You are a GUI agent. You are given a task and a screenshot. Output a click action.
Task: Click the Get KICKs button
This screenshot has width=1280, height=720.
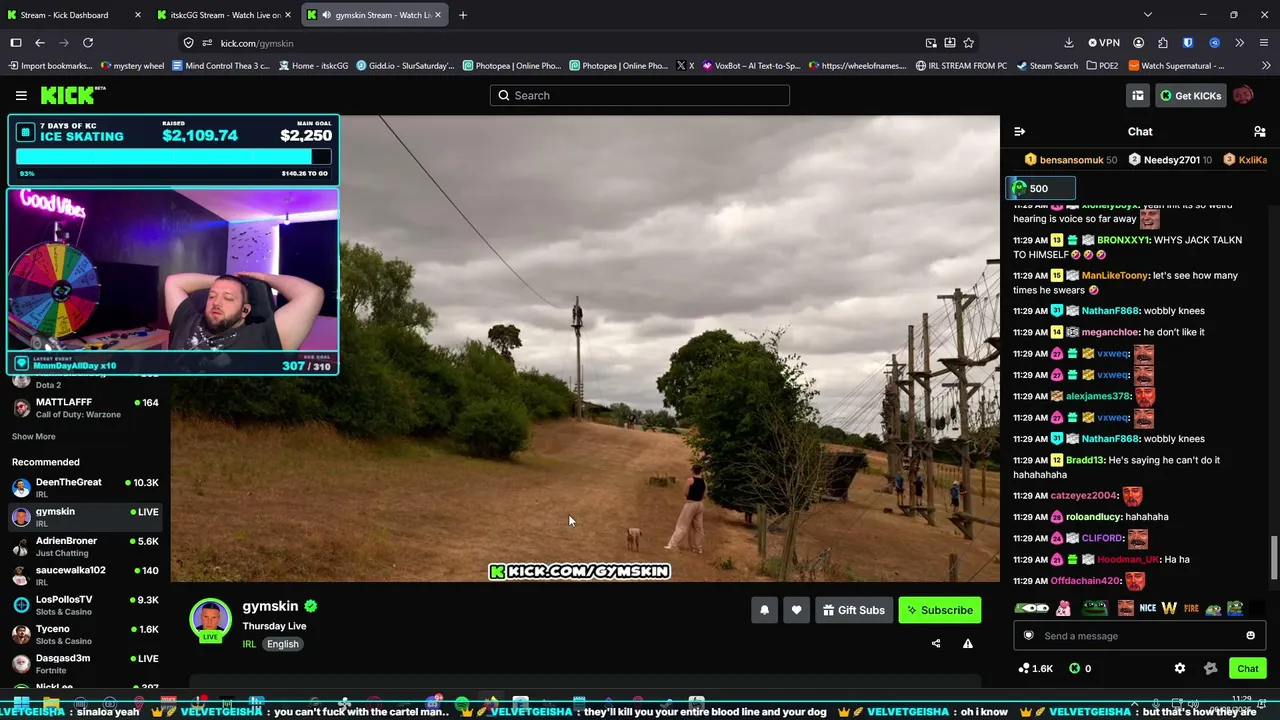[x=1190, y=95]
